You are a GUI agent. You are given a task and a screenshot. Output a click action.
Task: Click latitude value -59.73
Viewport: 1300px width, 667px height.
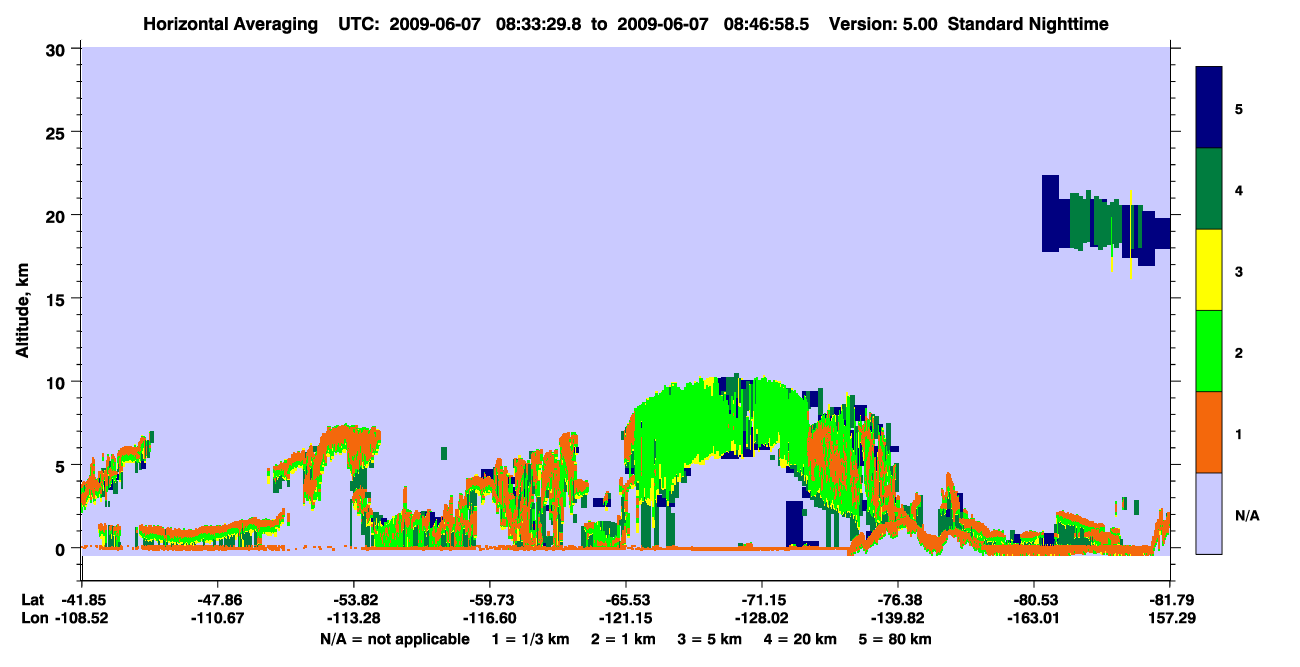tap(490, 600)
